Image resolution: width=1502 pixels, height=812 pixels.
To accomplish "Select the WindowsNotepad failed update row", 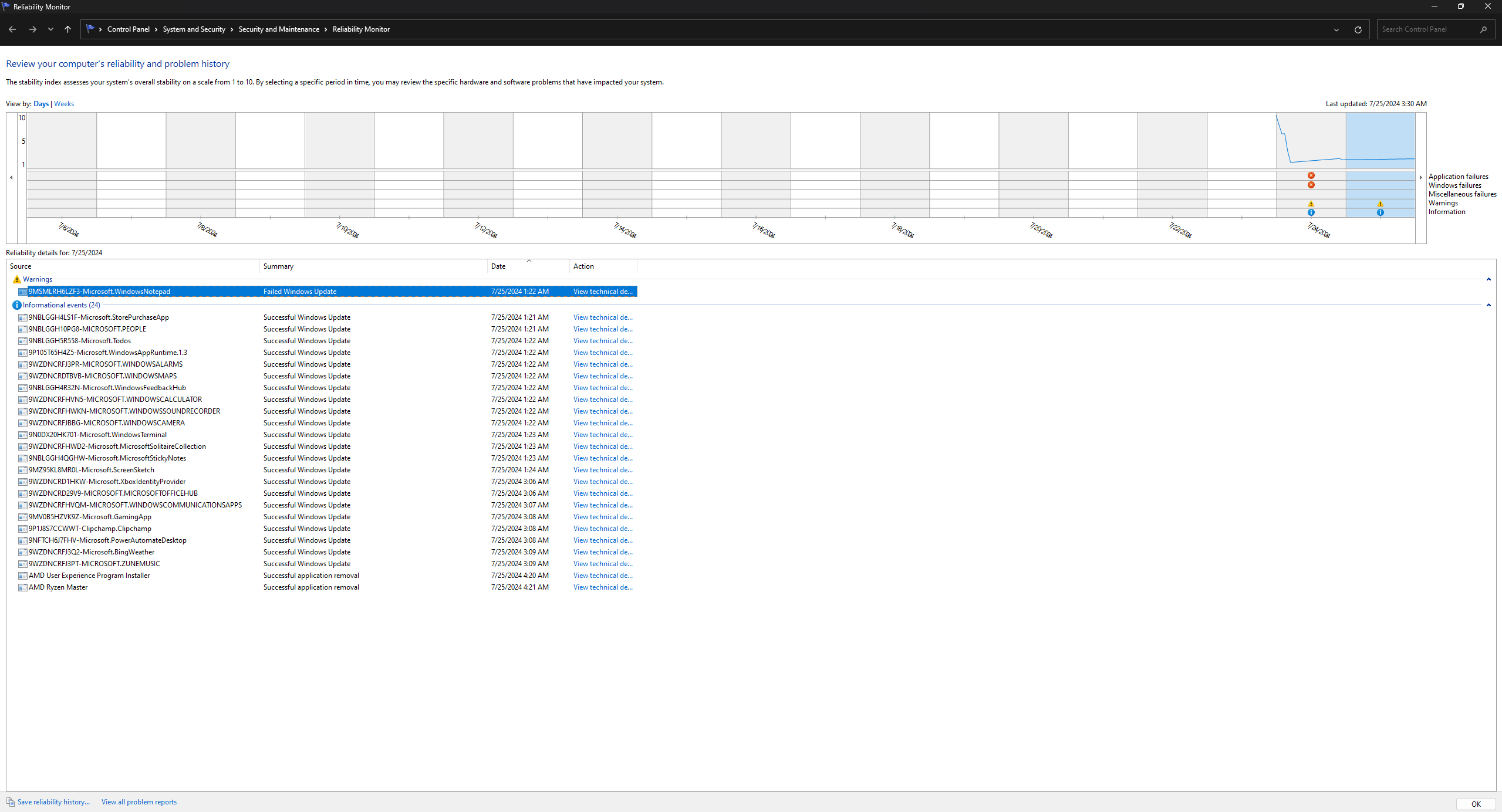I will pos(328,292).
